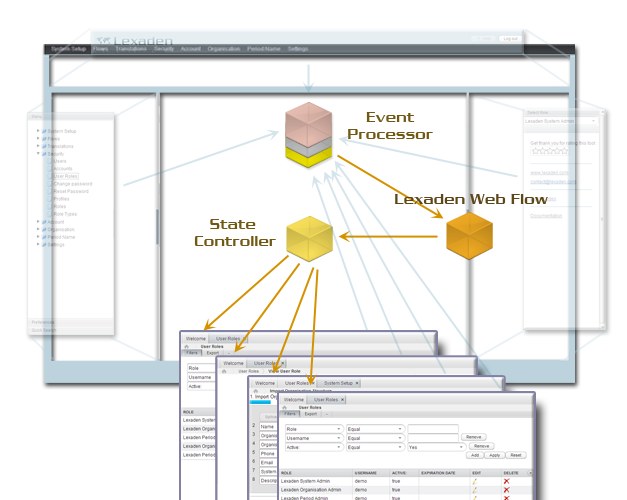Expand the System Setup tree node
Screen dimensions: 627x500
pos(38,131)
